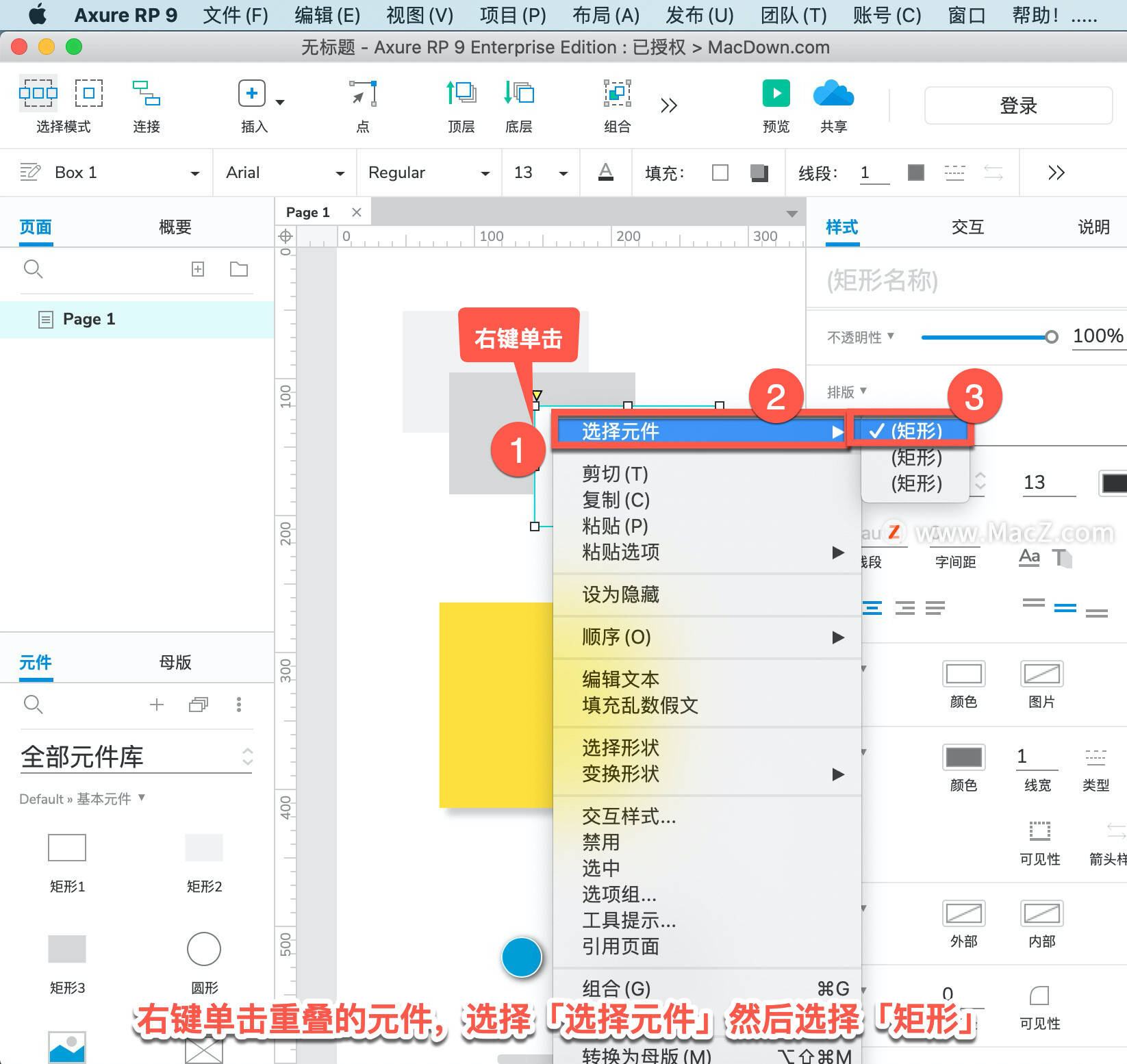Switch to the 交互 tab

(967, 227)
